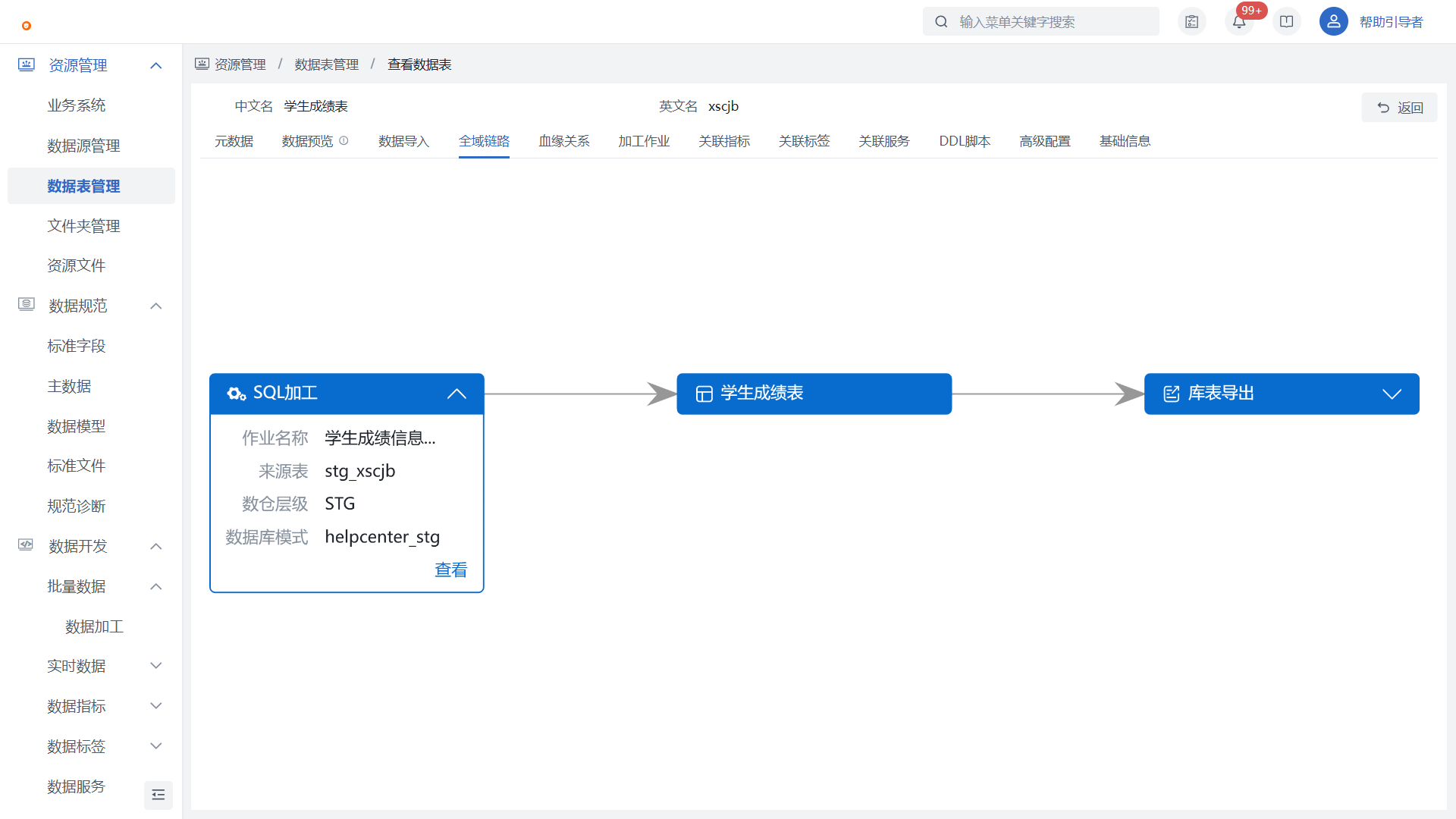The width and height of the screenshot is (1456, 819).
Task: Click the 库表导出 export icon
Action: (1172, 394)
